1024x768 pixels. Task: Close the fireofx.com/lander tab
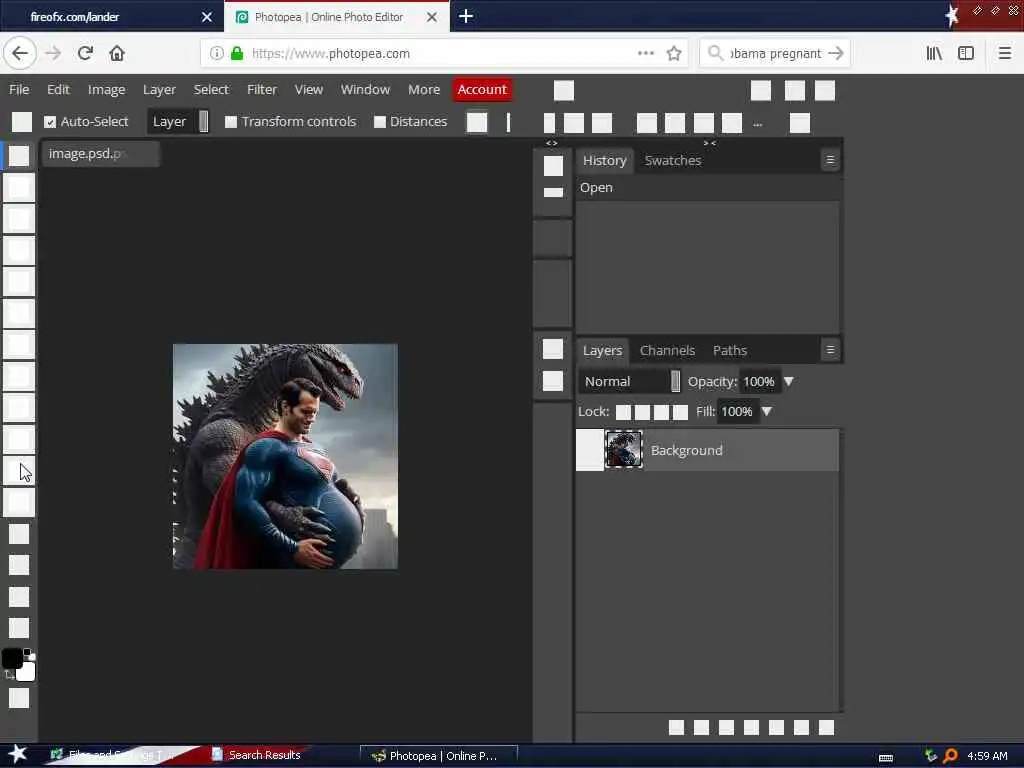coord(207,17)
